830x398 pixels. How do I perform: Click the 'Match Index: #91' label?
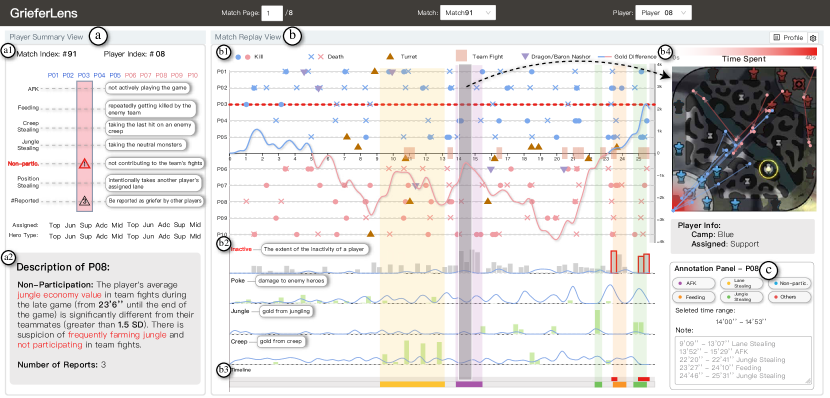(x=46, y=54)
